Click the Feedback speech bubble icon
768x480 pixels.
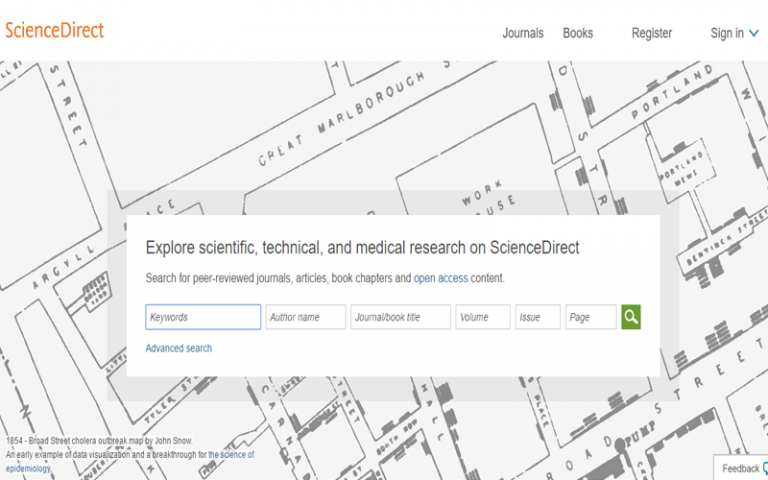tap(764, 468)
